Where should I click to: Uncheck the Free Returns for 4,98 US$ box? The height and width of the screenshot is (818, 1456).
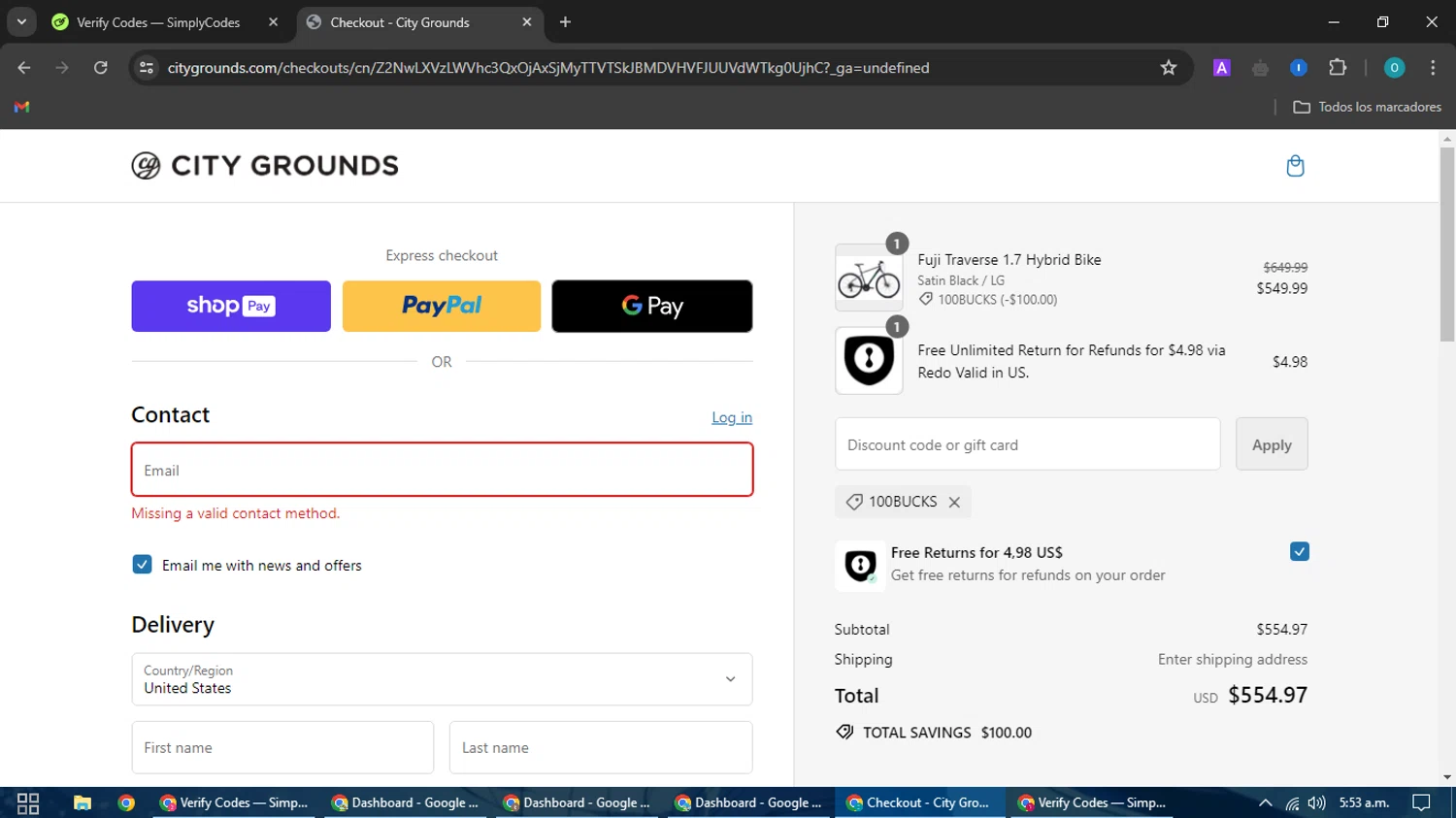[x=1300, y=552]
